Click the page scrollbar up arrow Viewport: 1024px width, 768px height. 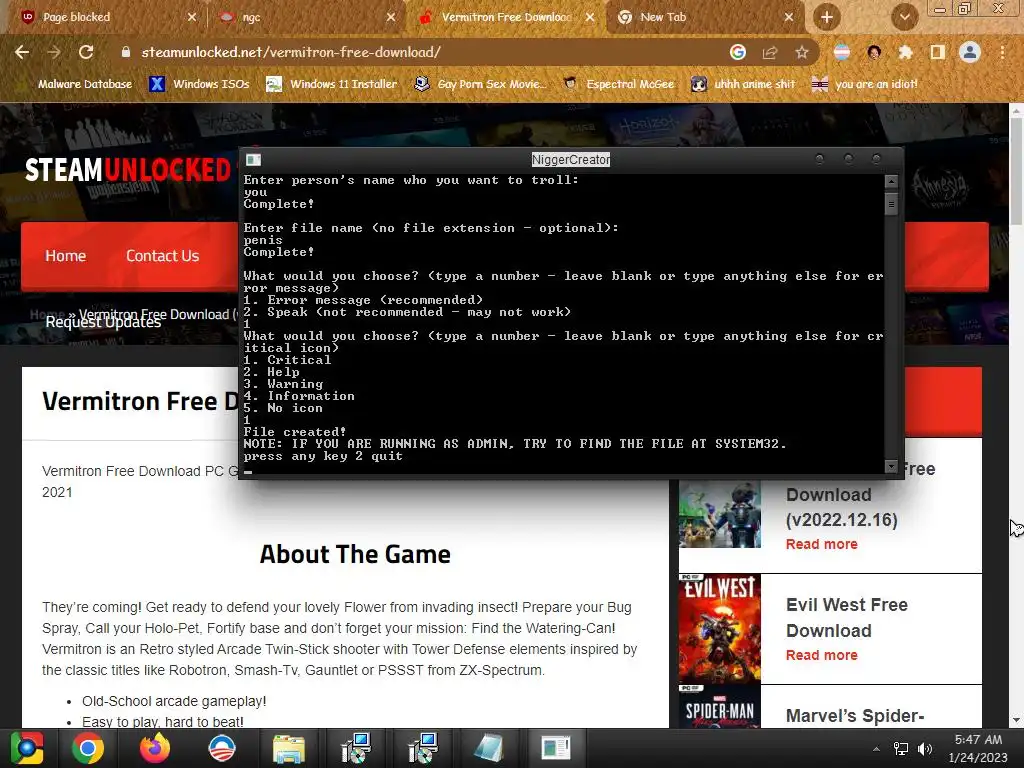coord(1016,110)
